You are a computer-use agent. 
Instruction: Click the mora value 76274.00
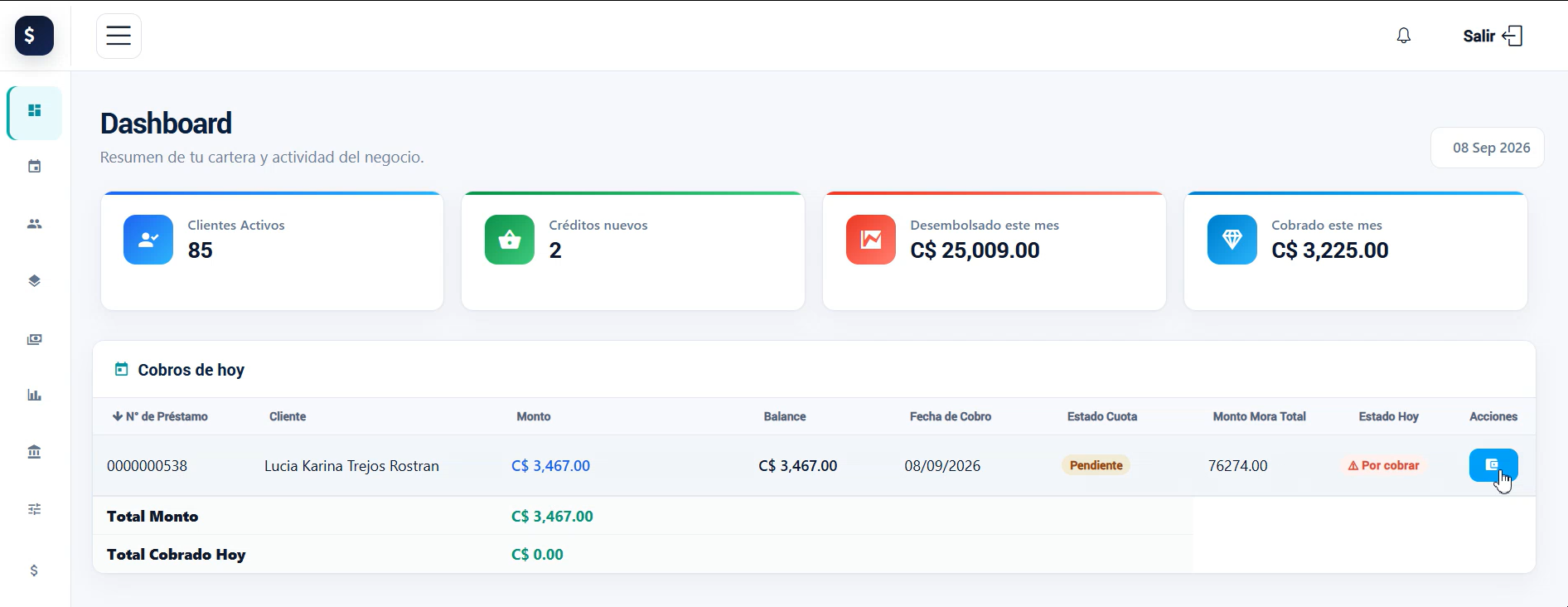pos(1238,466)
